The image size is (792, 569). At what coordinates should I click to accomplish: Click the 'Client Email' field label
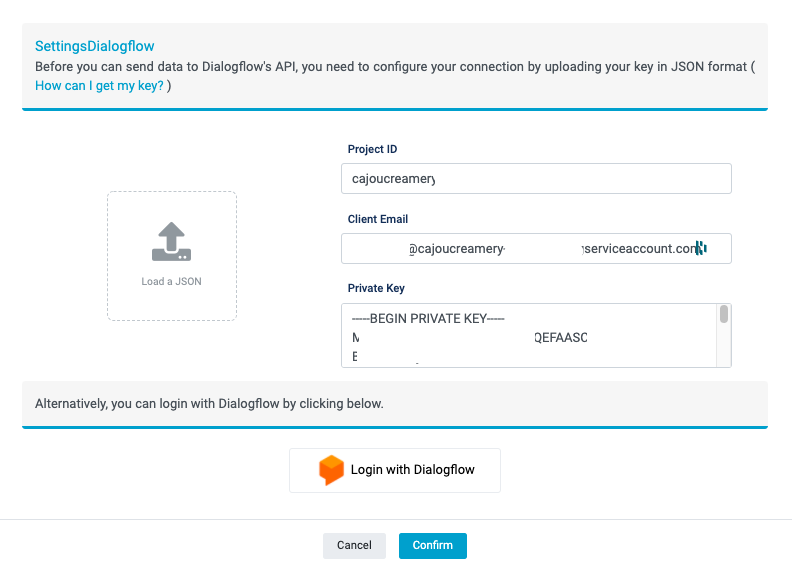tap(378, 219)
